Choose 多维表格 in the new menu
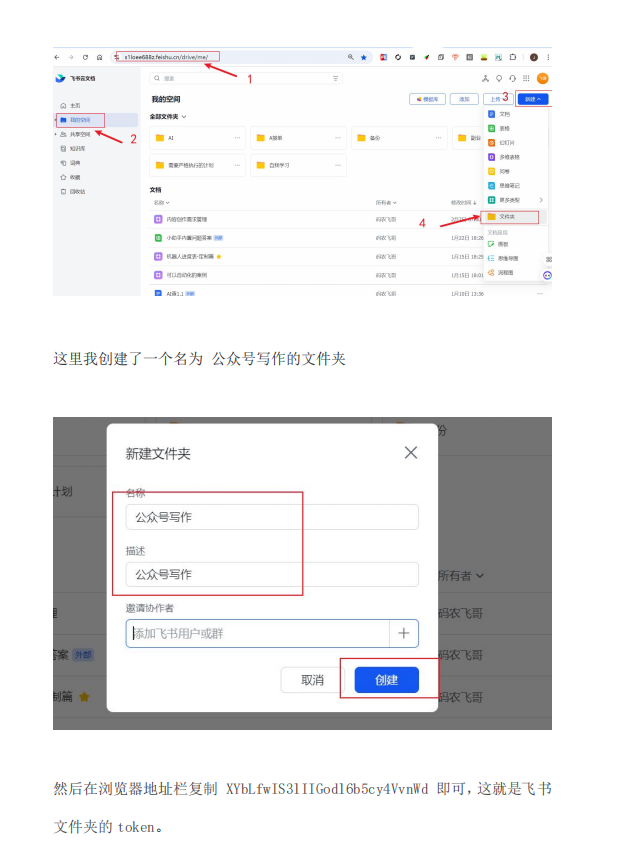The height and width of the screenshot is (868, 621). tap(515, 157)
